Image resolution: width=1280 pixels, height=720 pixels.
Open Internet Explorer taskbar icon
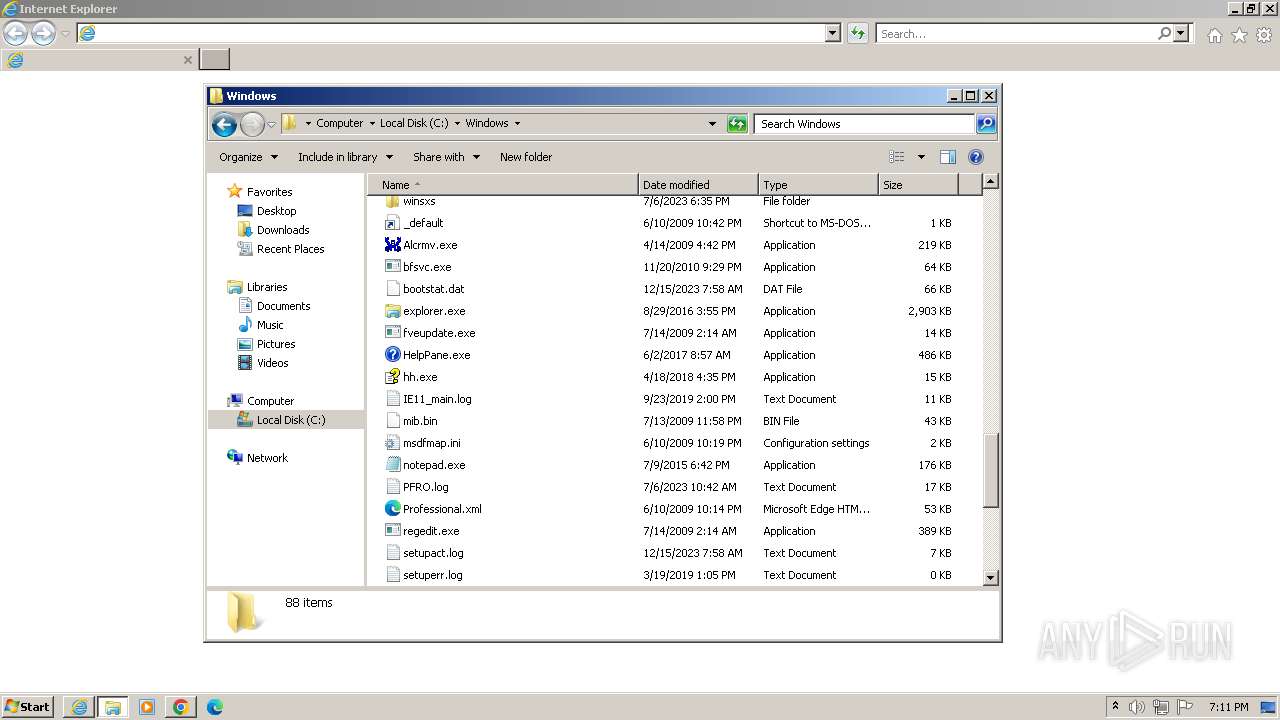click(x=79, y=707)
